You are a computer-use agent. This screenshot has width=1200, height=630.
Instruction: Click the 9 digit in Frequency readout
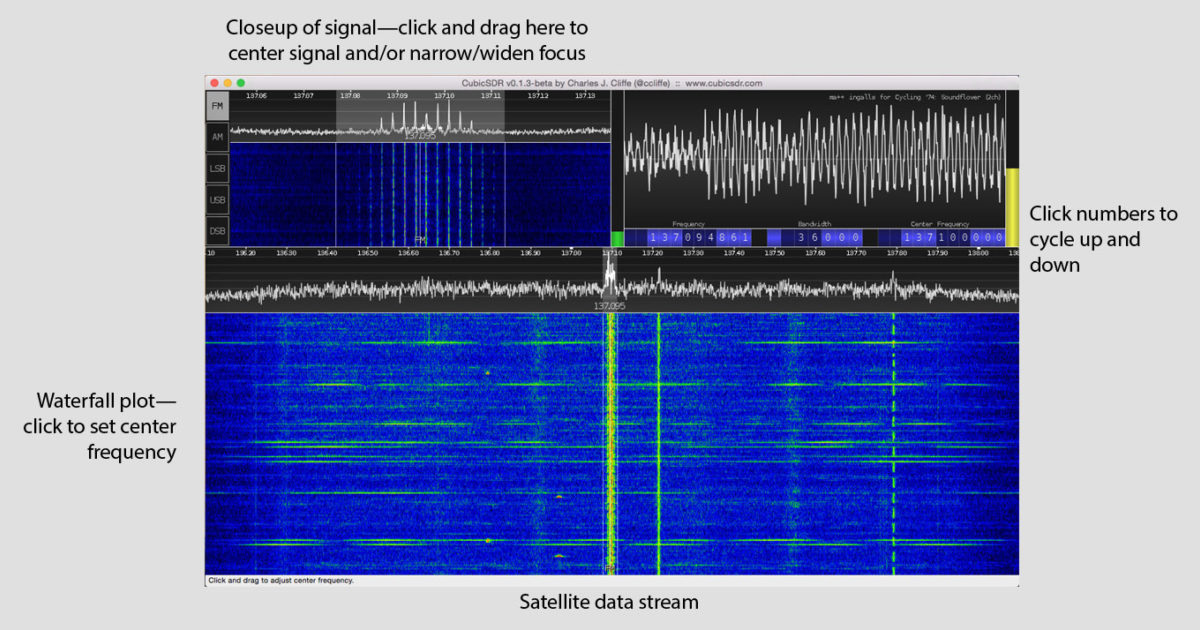(700, 237)
